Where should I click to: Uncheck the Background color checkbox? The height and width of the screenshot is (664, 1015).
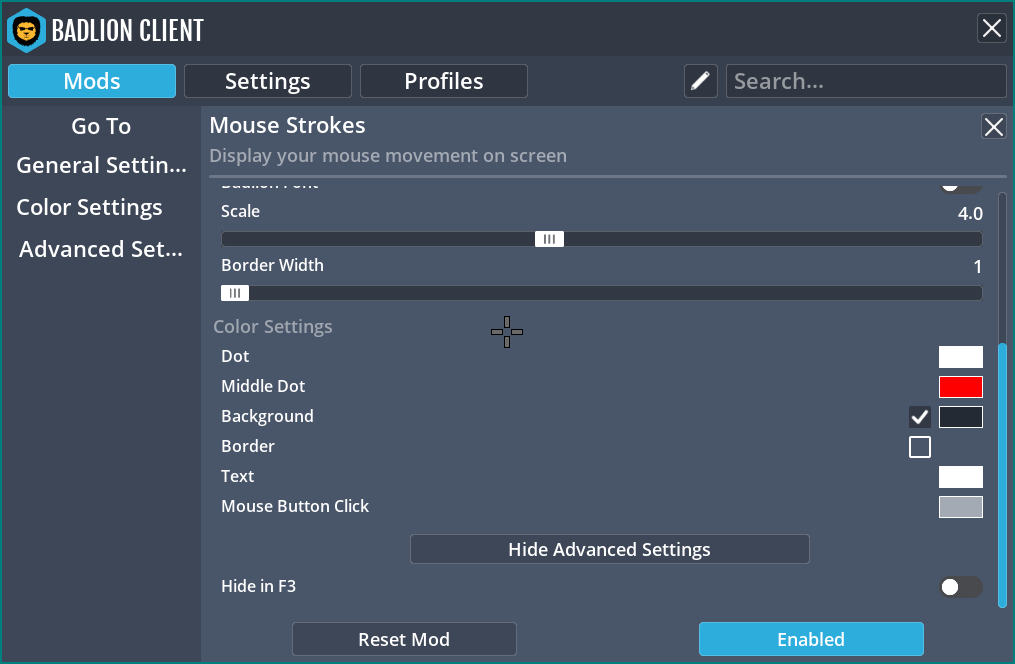point(919,416)
